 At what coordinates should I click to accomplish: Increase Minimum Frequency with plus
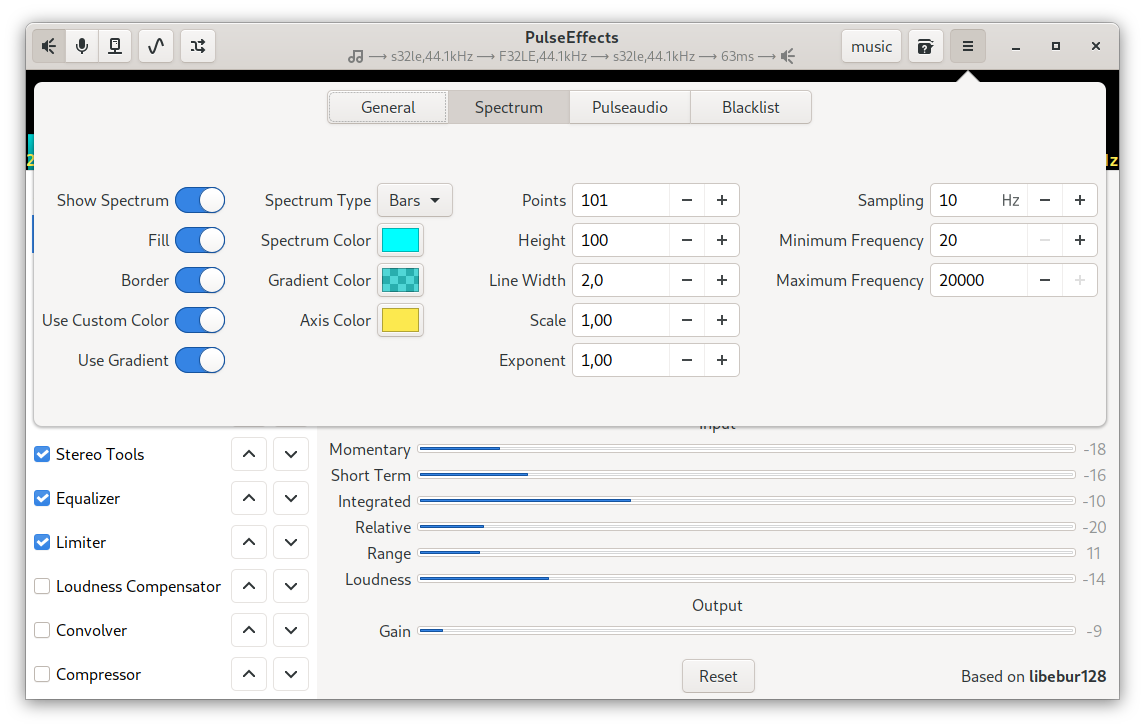pyautogui.click(x=1079, y=240)
